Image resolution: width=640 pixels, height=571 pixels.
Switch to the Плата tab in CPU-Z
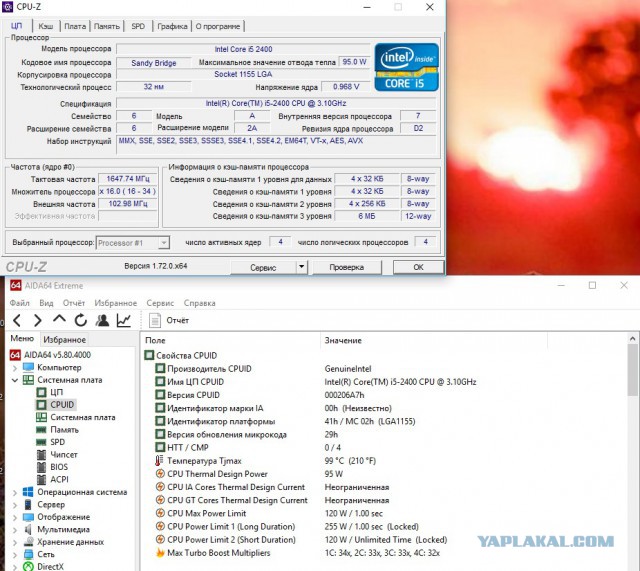coord(75,26)
